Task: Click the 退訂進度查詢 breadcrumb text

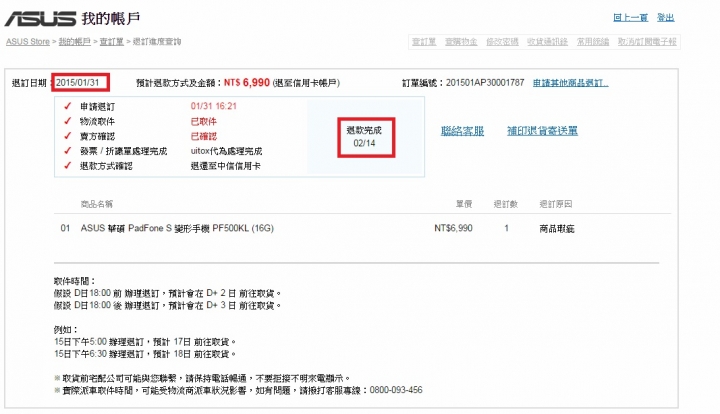Action: pos(157,42)
